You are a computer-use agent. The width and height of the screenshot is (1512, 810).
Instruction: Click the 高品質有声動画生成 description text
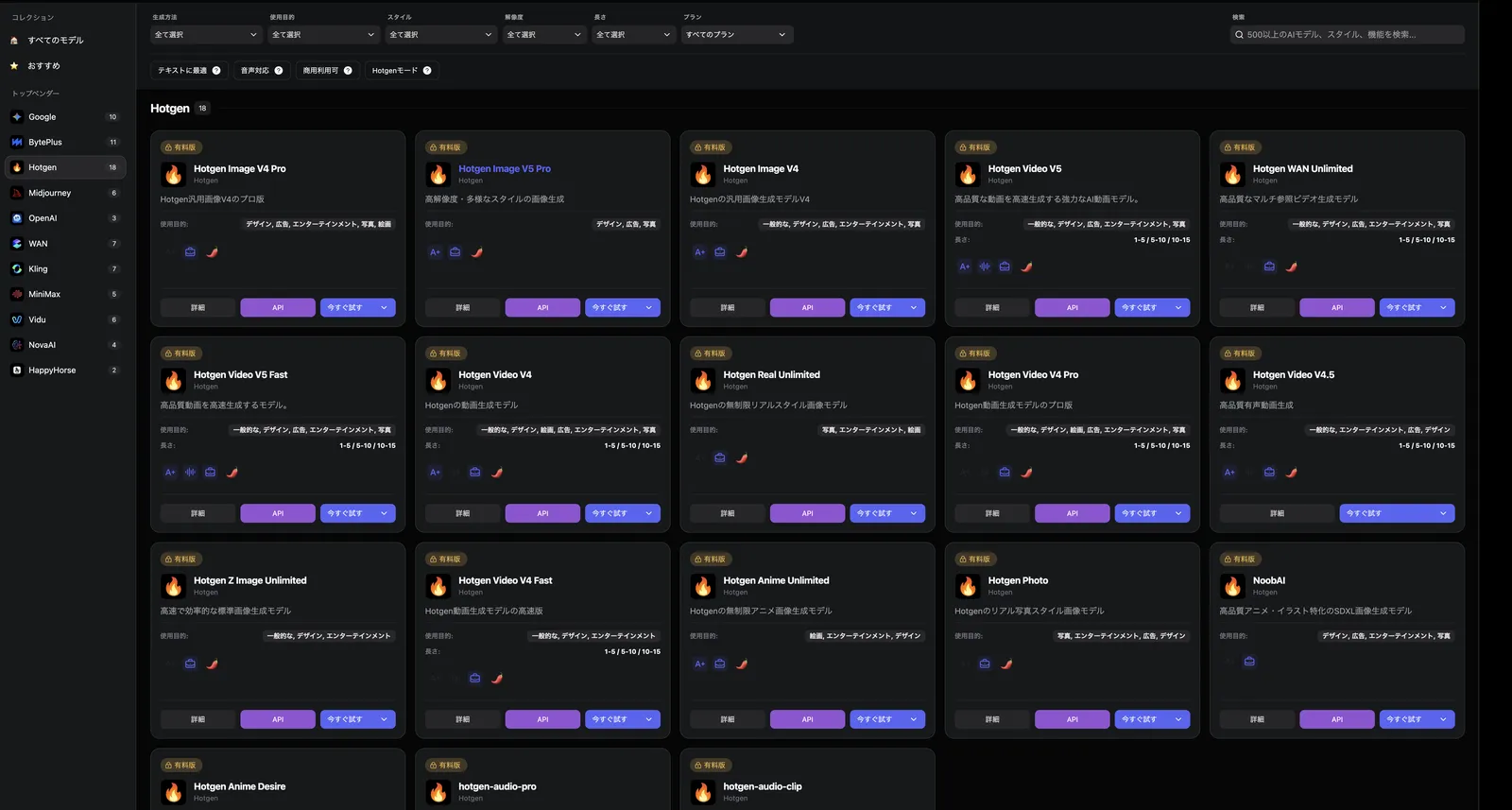pos(1256,405)
